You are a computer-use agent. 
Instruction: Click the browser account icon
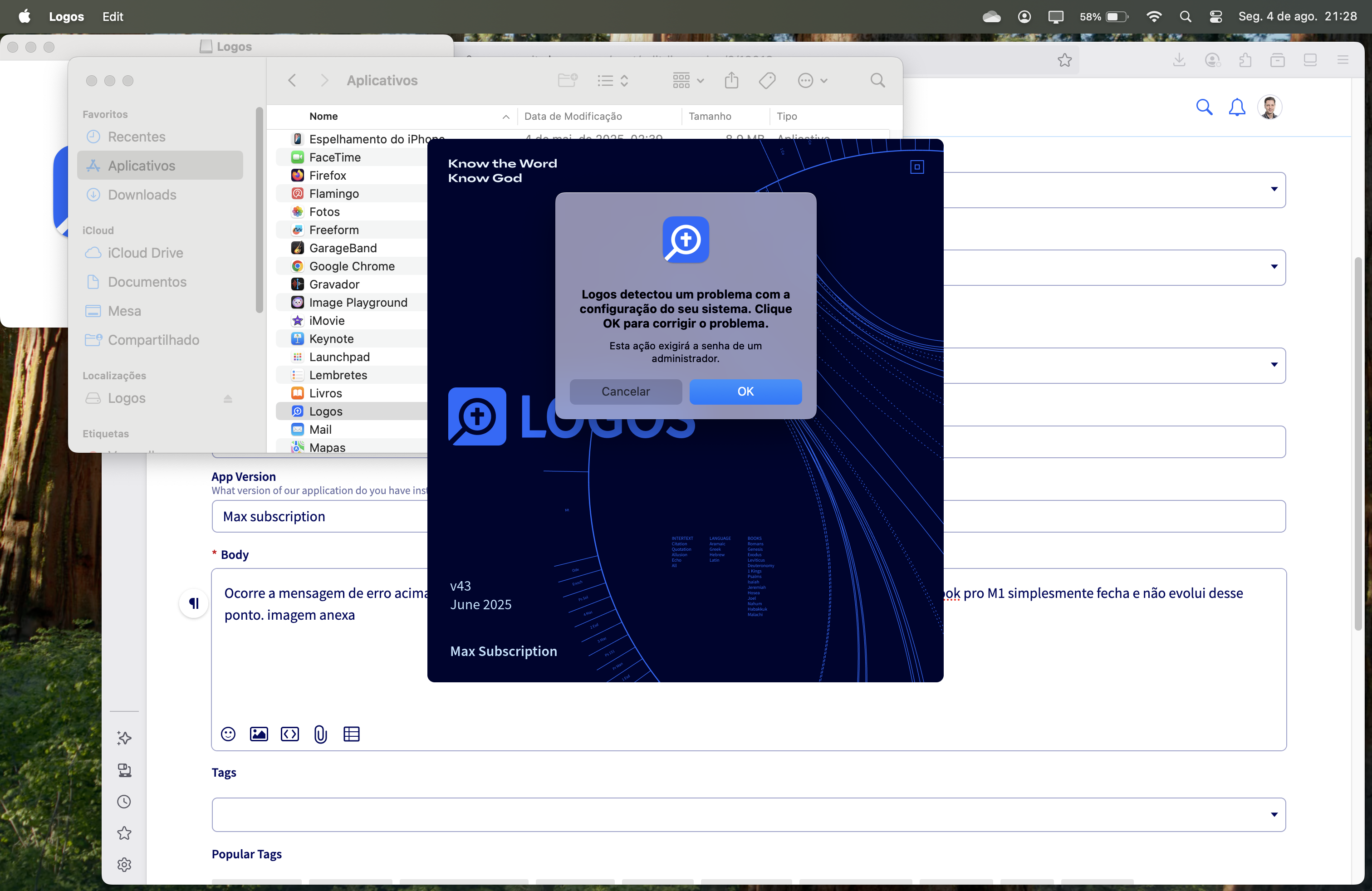tap(1212, 60)
